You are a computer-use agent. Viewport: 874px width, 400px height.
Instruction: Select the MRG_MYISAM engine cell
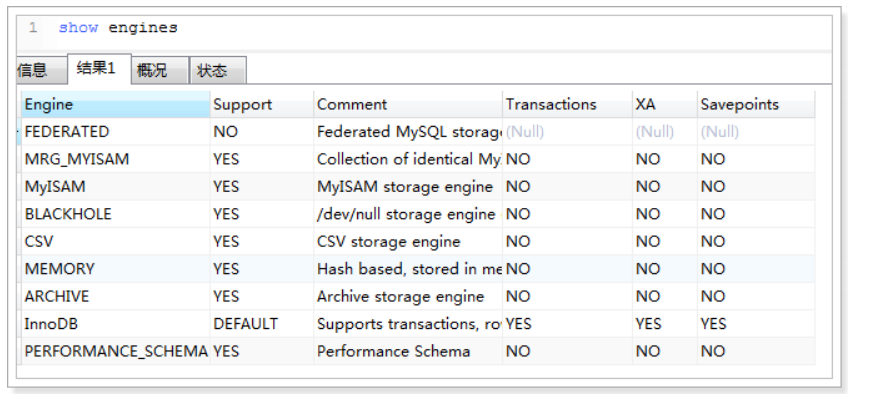click(116, 159)
